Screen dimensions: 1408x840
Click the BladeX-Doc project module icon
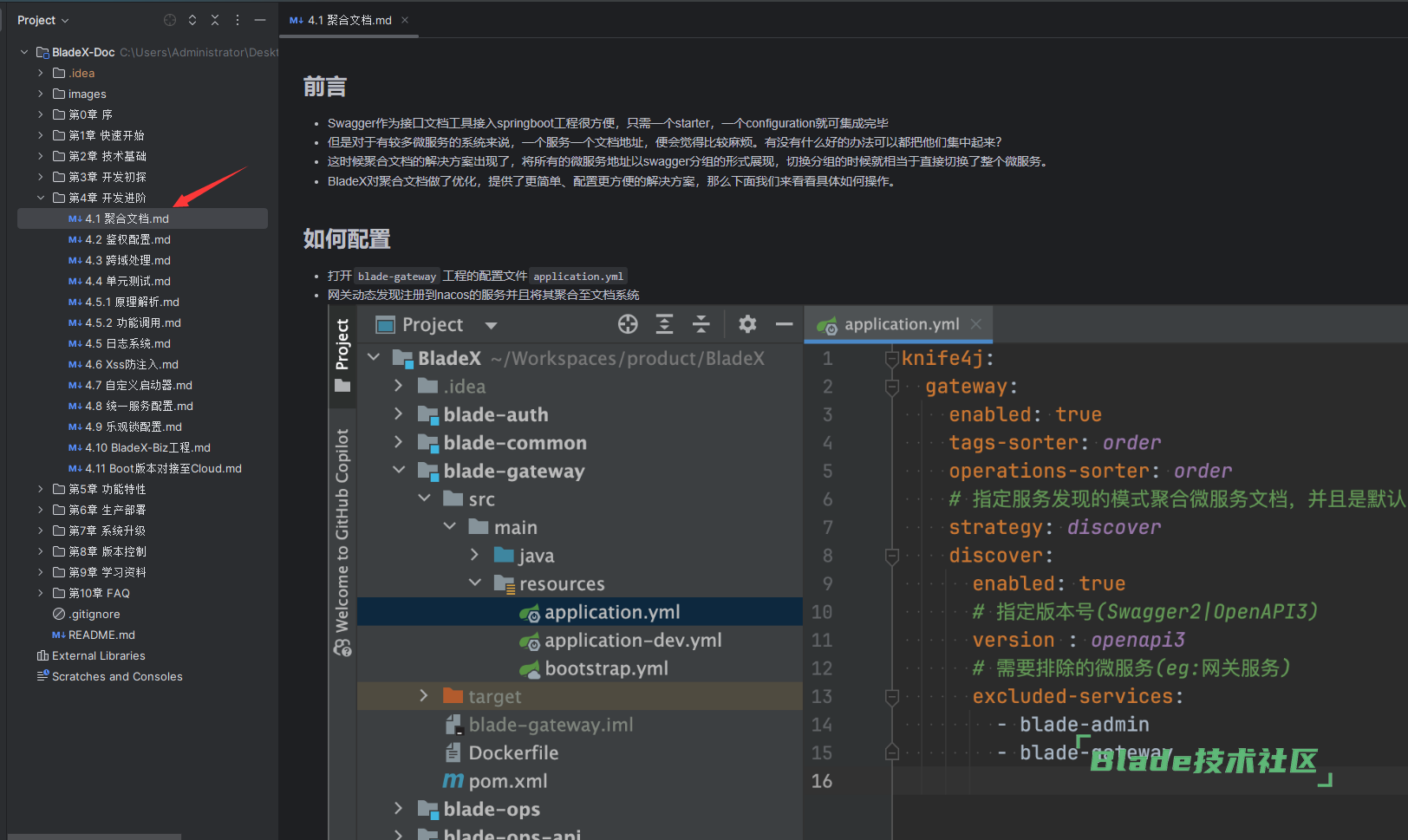[x=42, y=52]
